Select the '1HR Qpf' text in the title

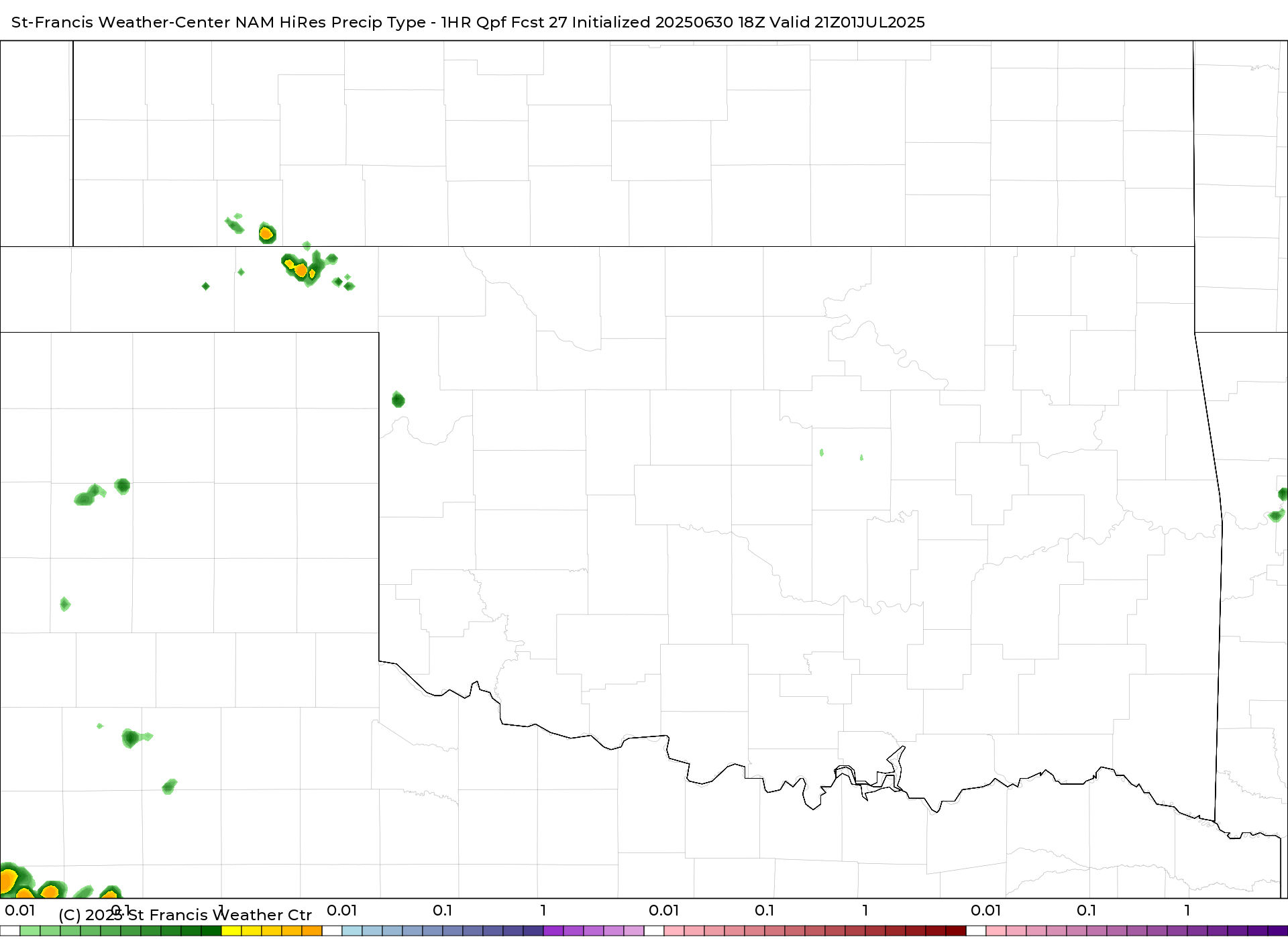click(x=474, y=22)
